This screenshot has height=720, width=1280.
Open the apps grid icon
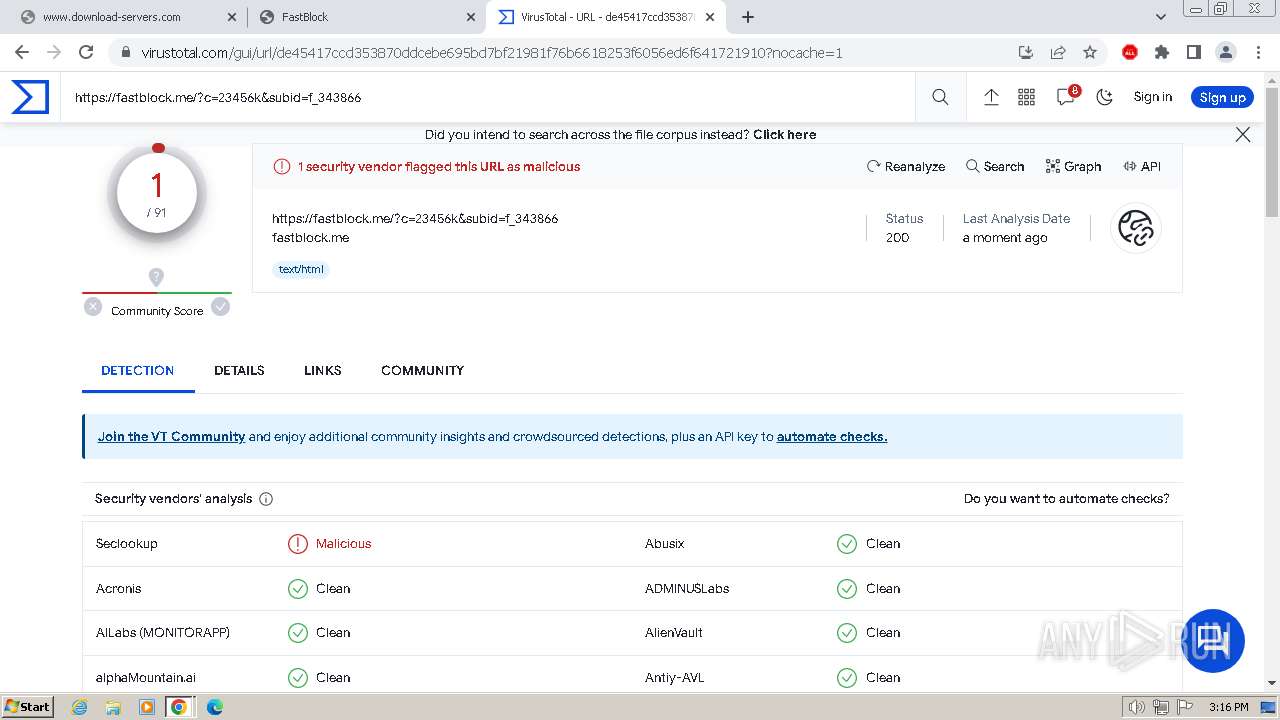click(x=1027, y=97)
